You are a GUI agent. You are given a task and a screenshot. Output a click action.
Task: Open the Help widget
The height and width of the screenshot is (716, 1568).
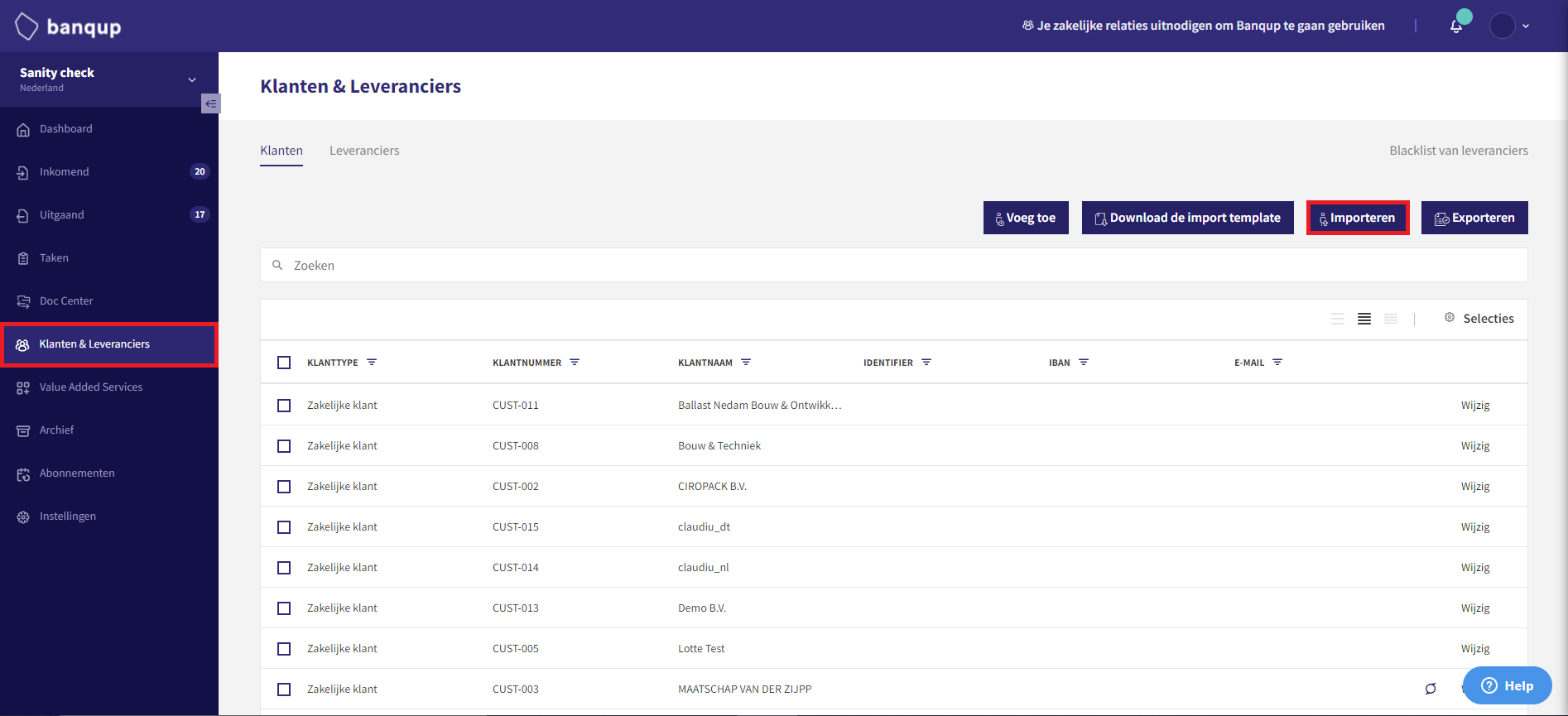(1507, 685)
